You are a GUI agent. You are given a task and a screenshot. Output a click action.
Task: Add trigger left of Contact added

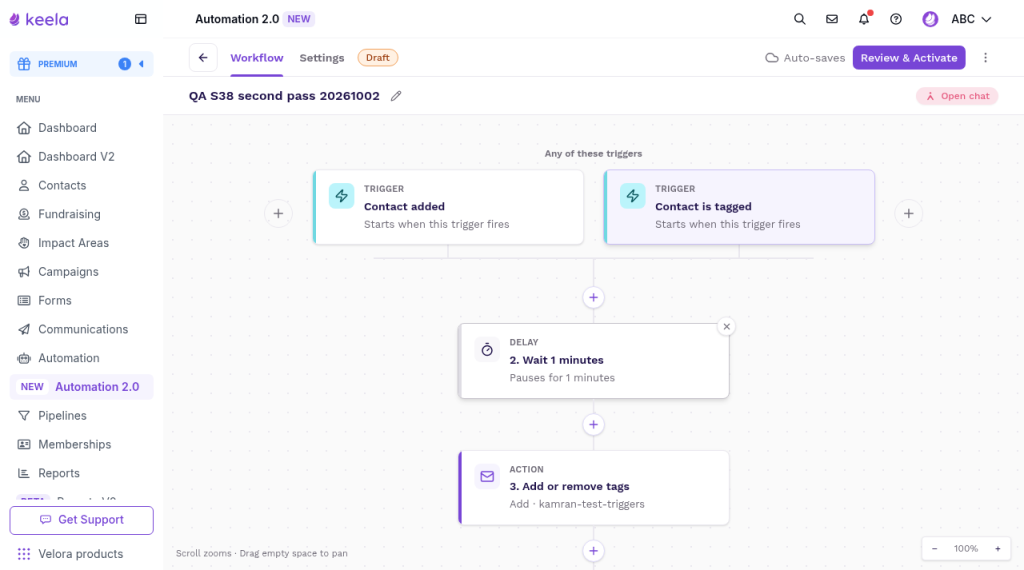tap(278, 214)
